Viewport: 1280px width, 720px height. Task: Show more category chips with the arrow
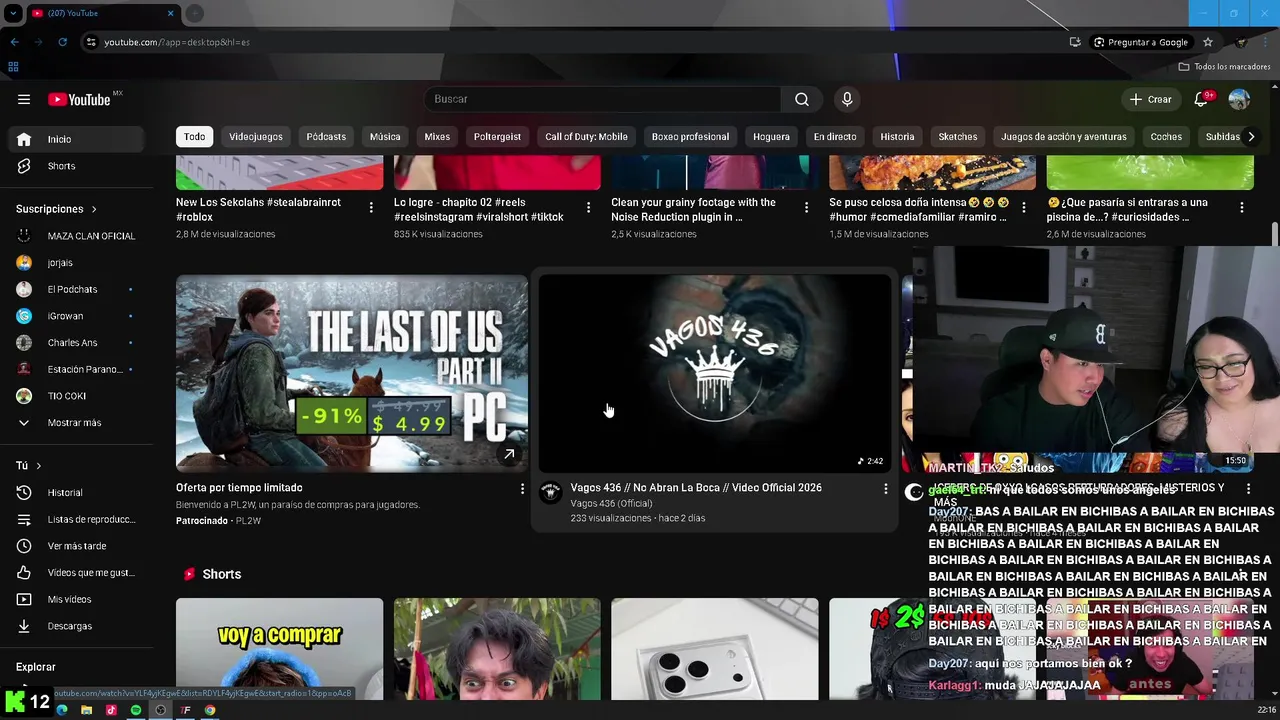1250,137
